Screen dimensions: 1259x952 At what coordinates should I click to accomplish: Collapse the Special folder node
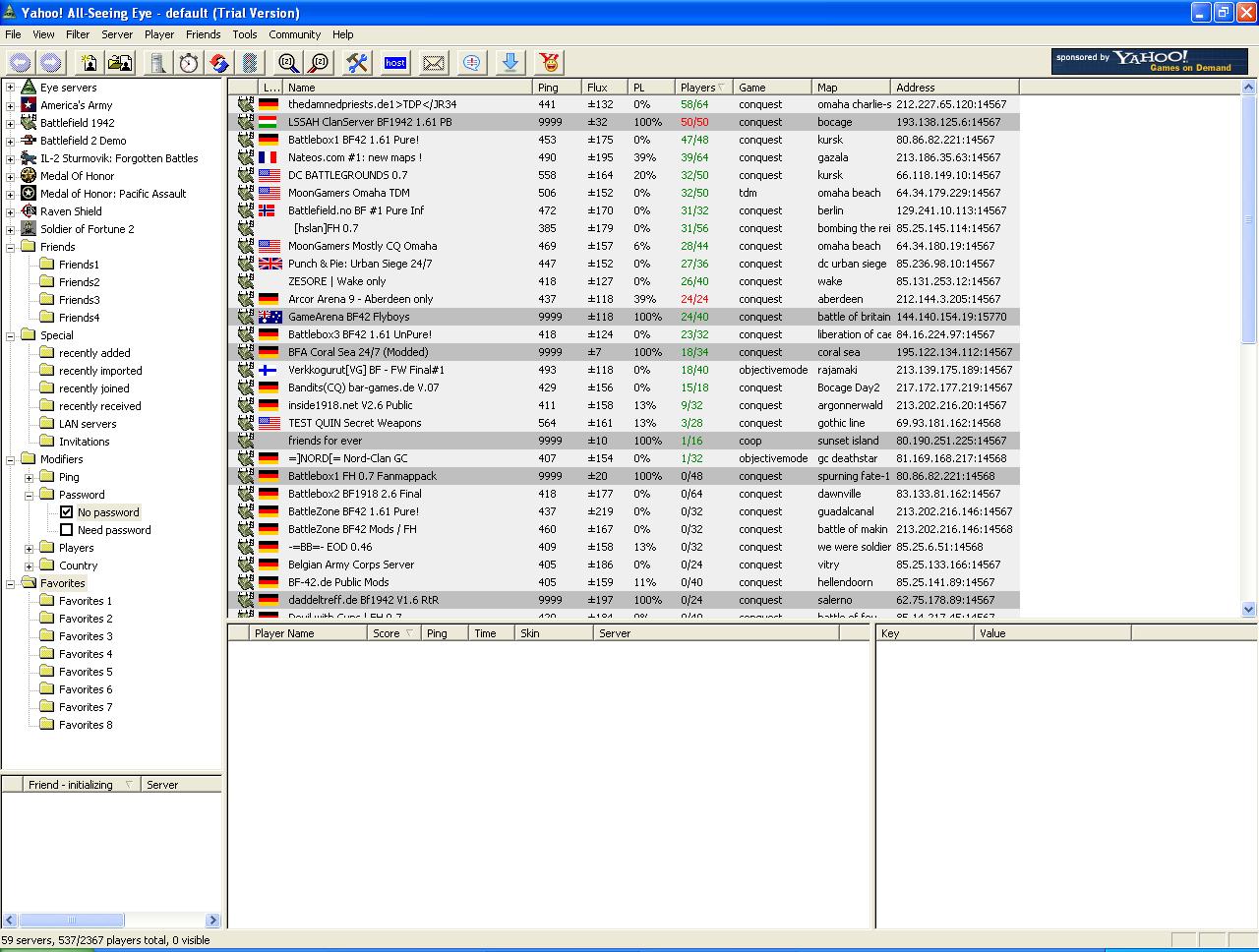(10, 335)
